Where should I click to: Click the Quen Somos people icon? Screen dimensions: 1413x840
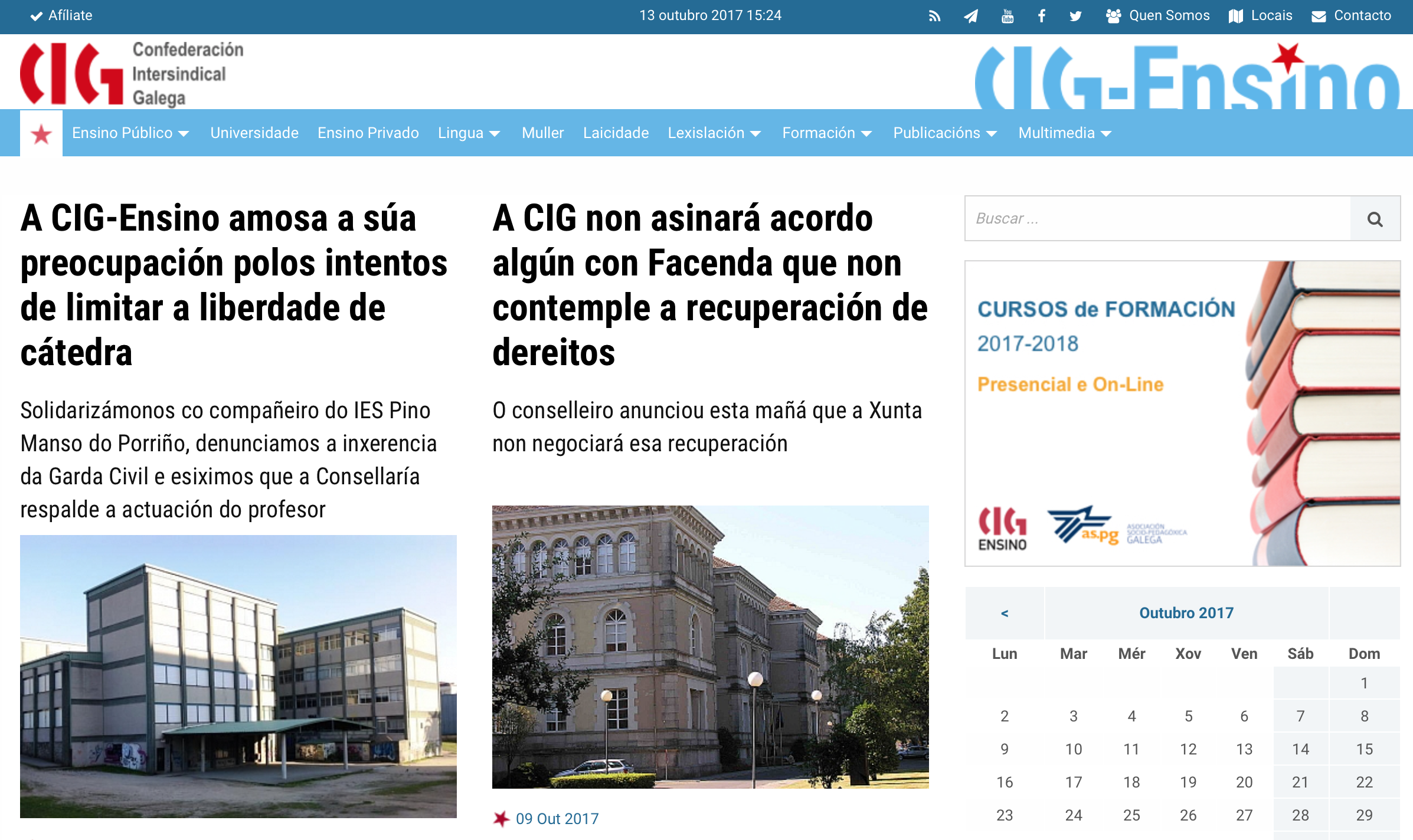point(1113,16)
